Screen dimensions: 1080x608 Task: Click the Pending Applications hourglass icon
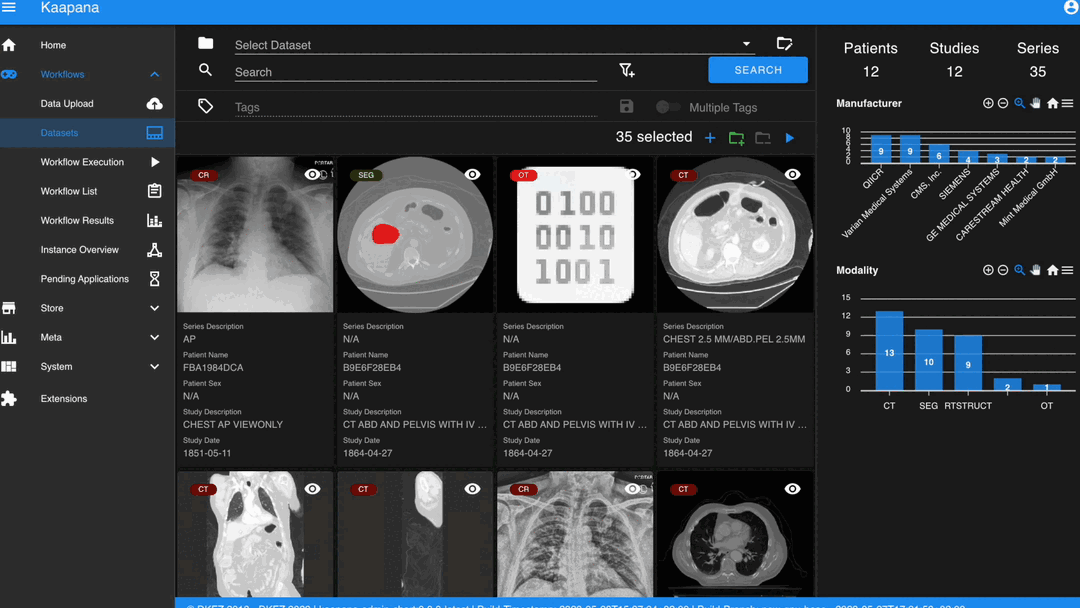click(x=154, y=279)
